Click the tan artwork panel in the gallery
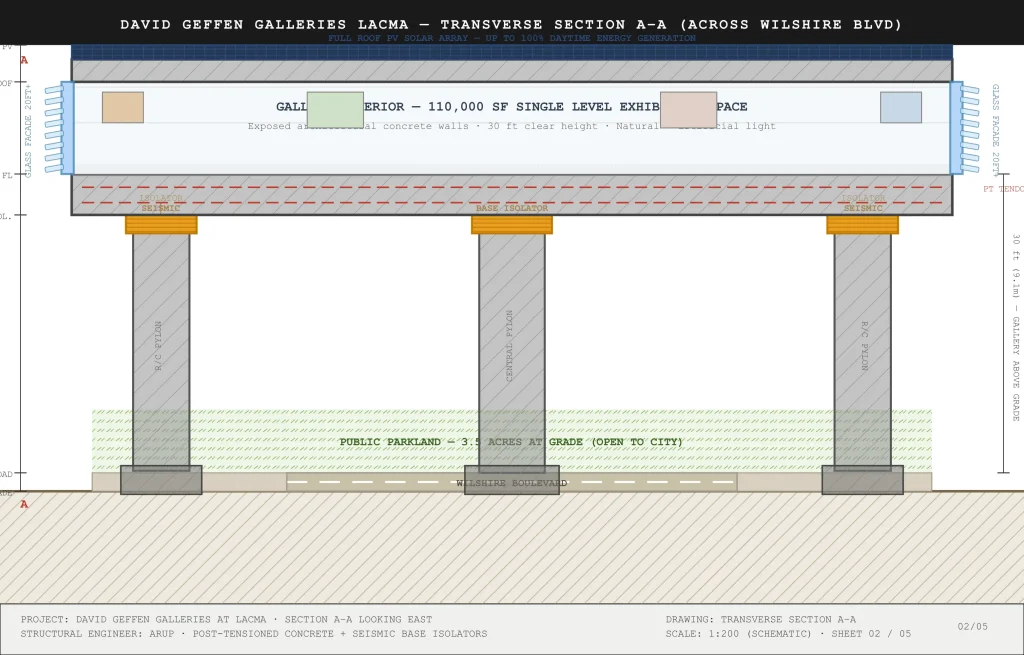 [123, 107]
